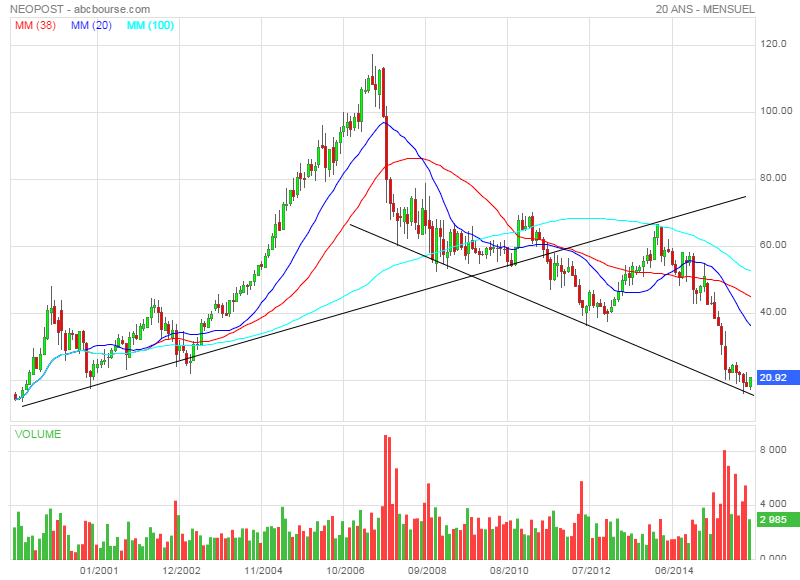Click the 100.00 price axis label
Viewport: 800px width, 580px height.
click(x=776, y=111)
